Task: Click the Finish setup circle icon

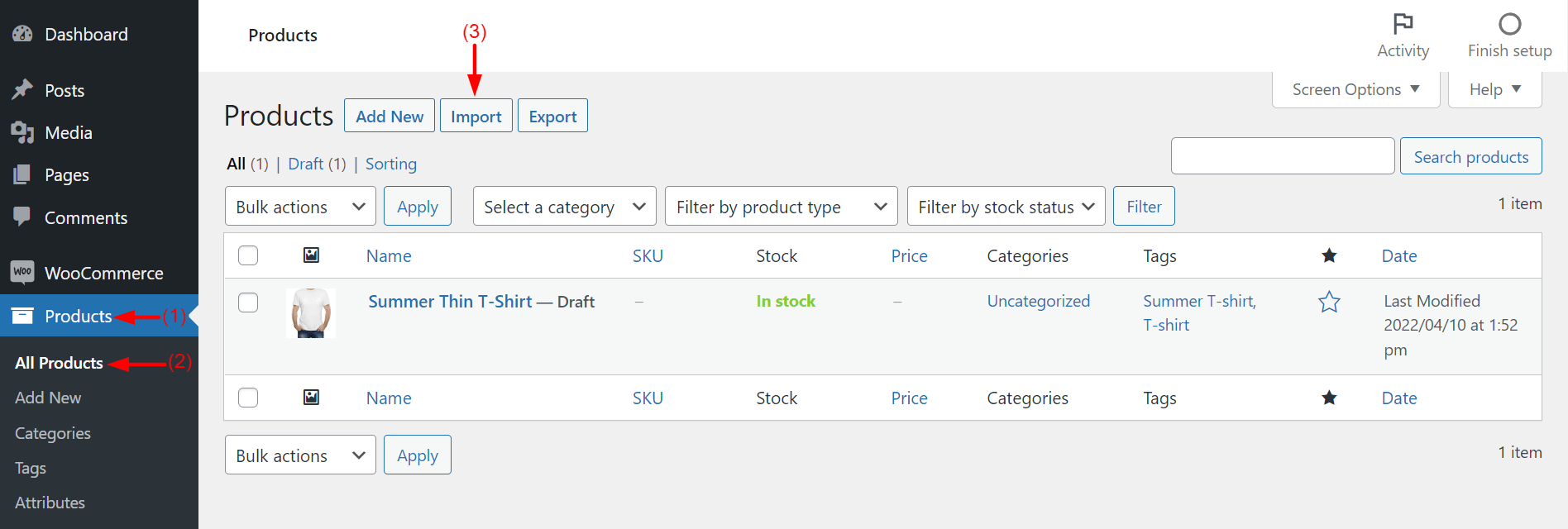Action: pyautogui.click(x=1509, y=23)
